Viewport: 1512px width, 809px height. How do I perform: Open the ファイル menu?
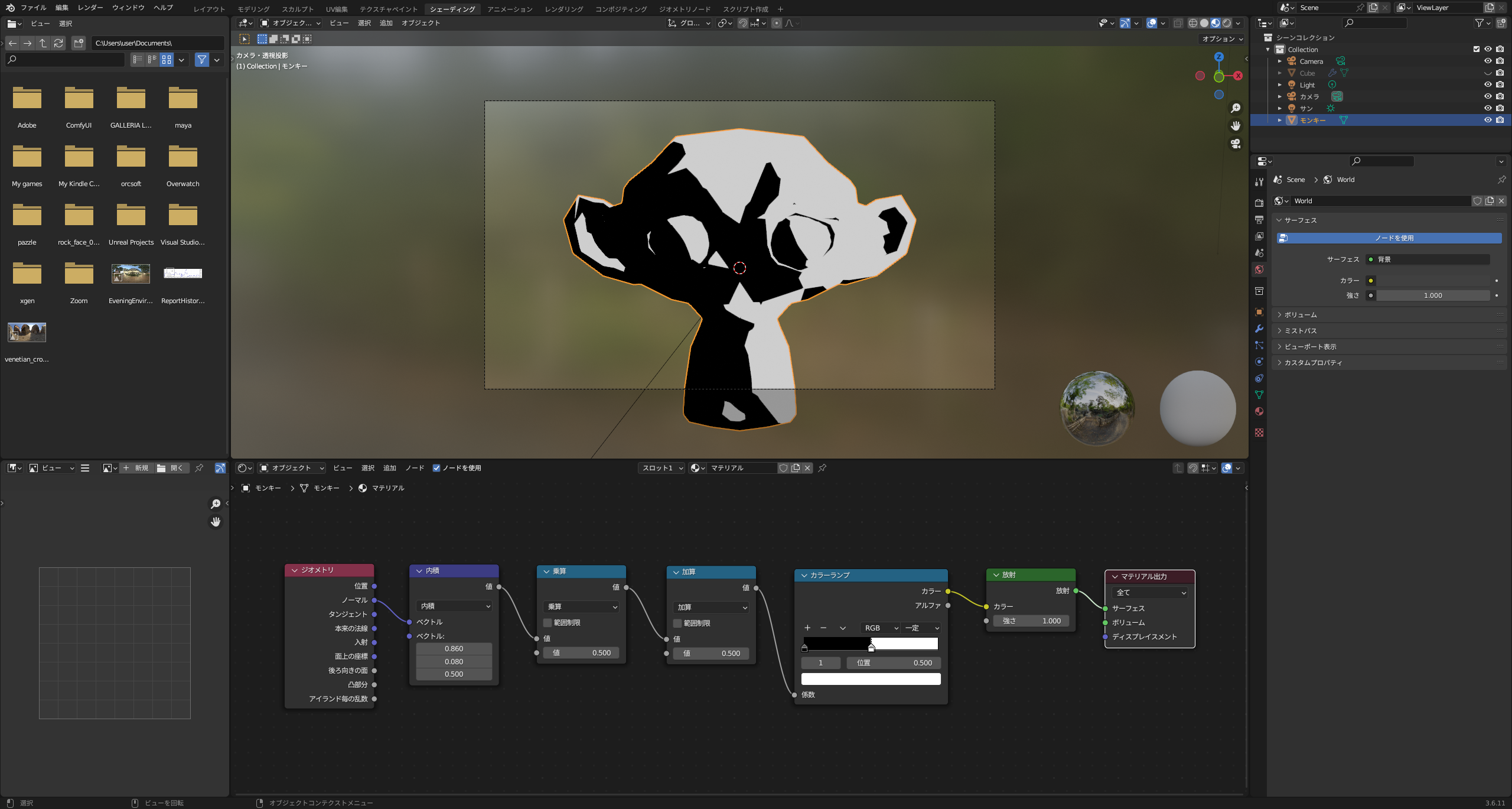[x=34, y=8]
